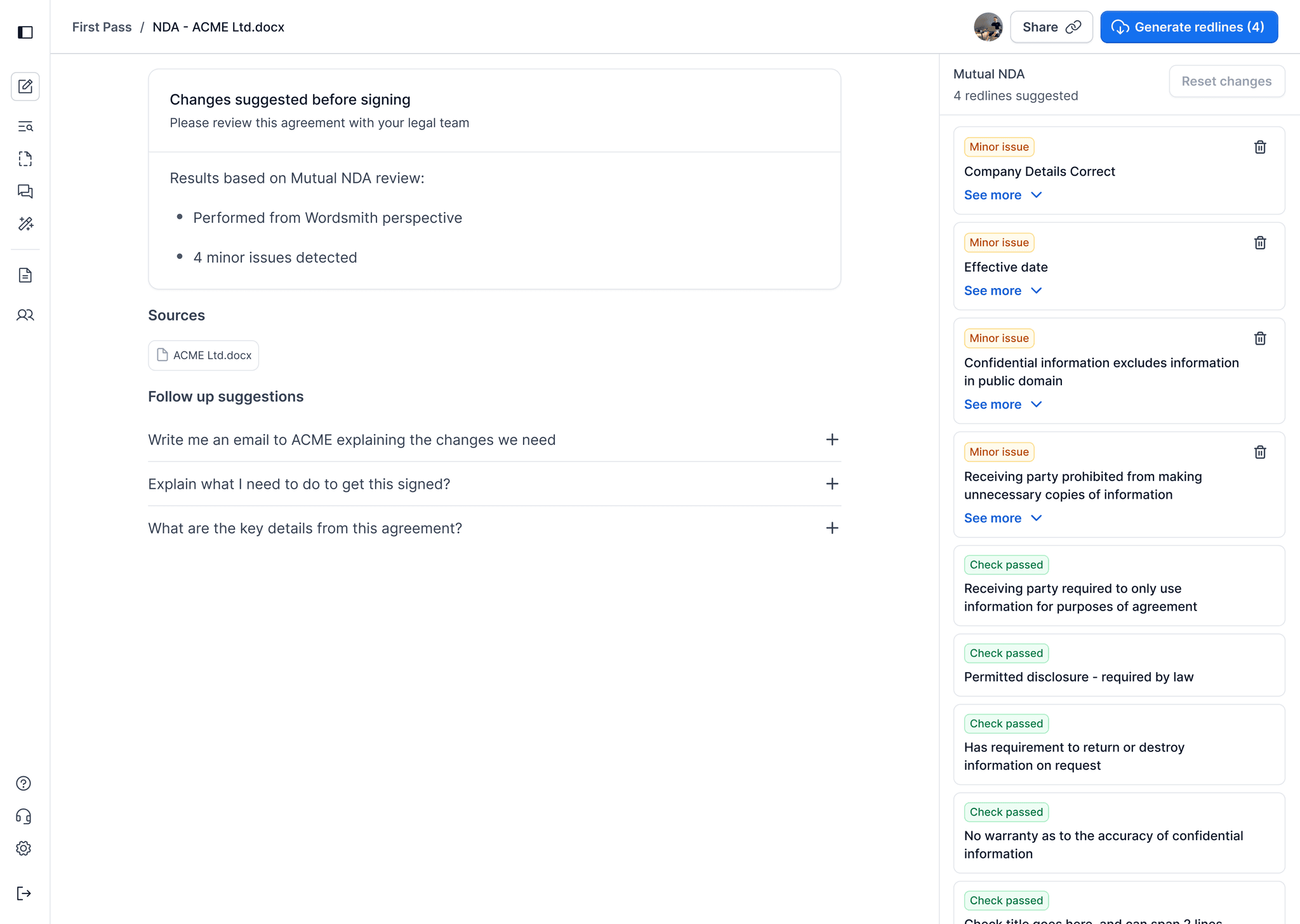Select the compose/edit icon in the sidebar
The height and width of the screenshot is (924, 1300).
click(x=25, y=86)
